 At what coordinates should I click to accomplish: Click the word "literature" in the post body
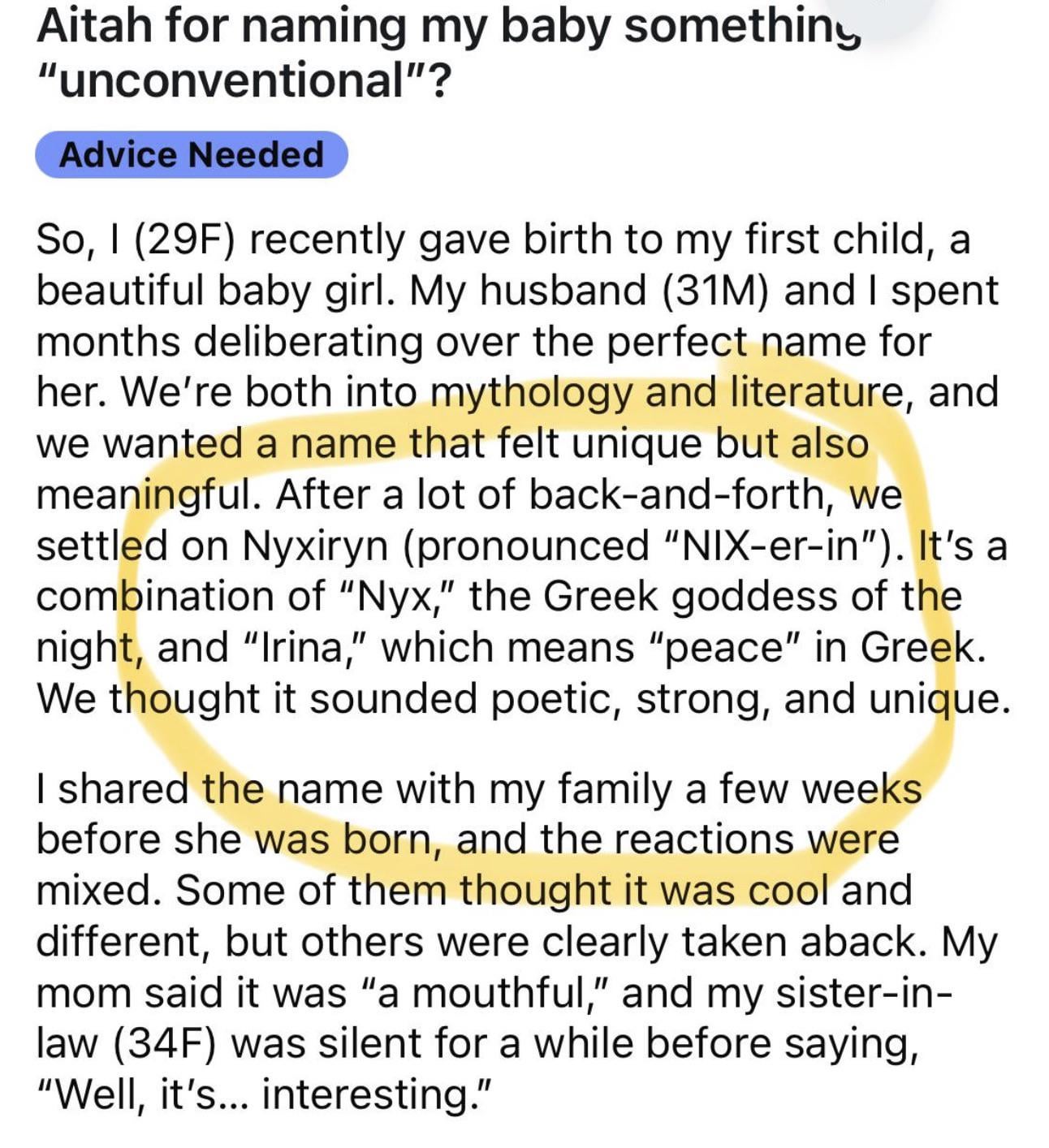pyautogui.click(x=815, y=392)
